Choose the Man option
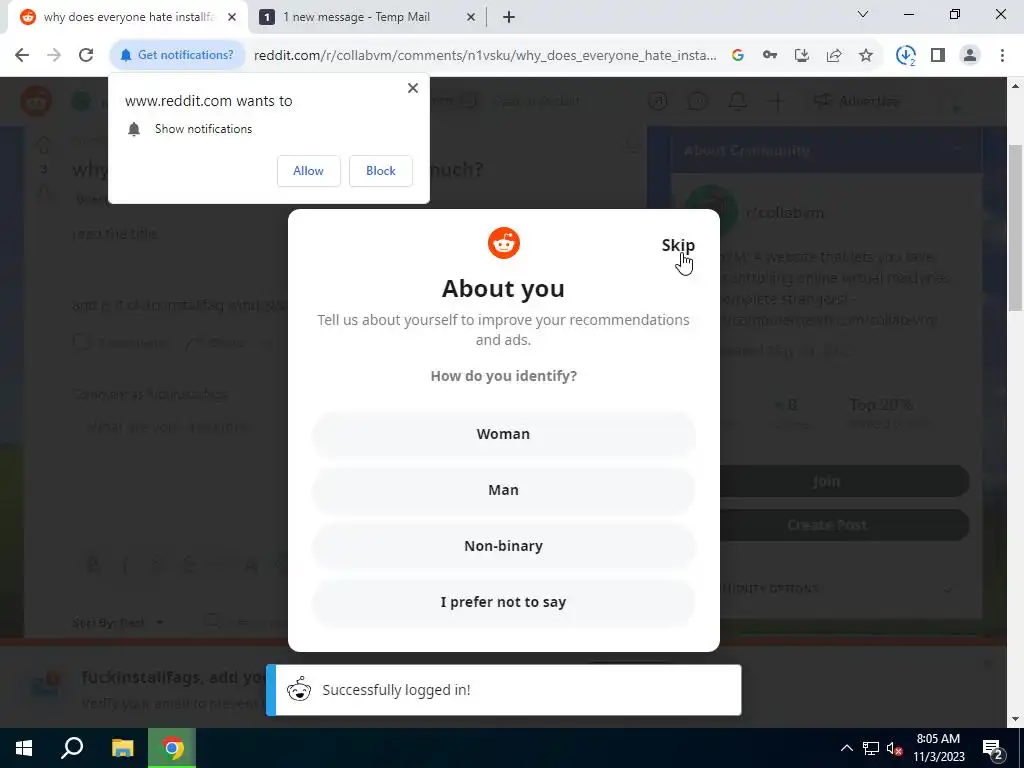Image resolution: width=1024 pixels, height=768 pixels. click(x=504, y=490)
